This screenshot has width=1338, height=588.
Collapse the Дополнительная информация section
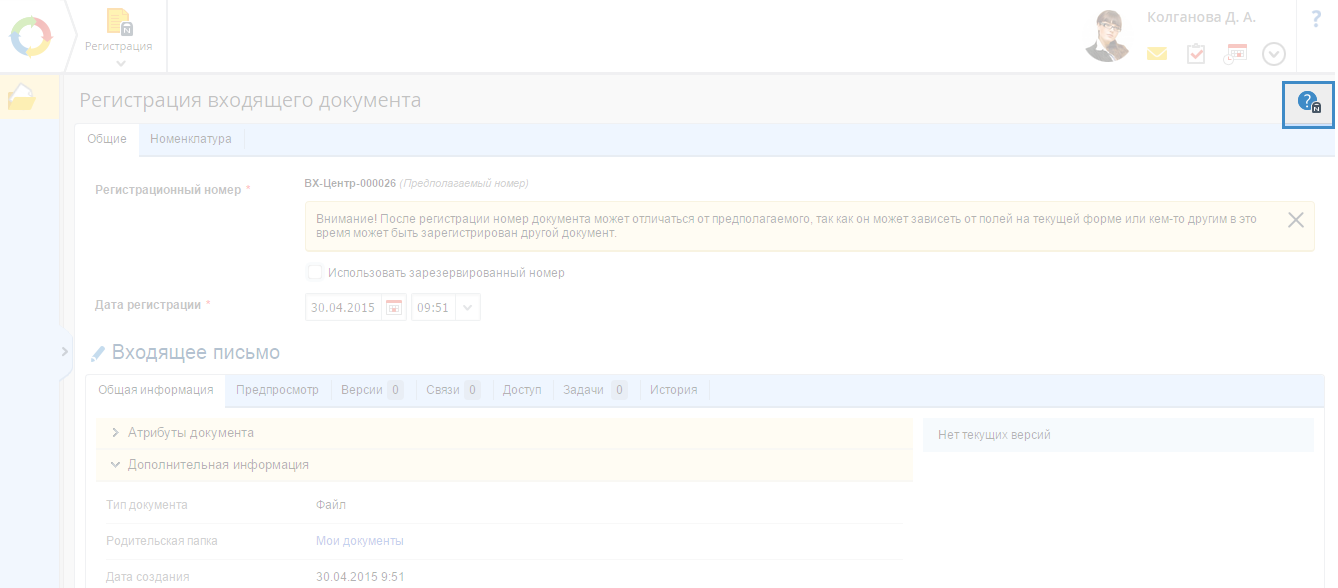[x=504, y=465]
